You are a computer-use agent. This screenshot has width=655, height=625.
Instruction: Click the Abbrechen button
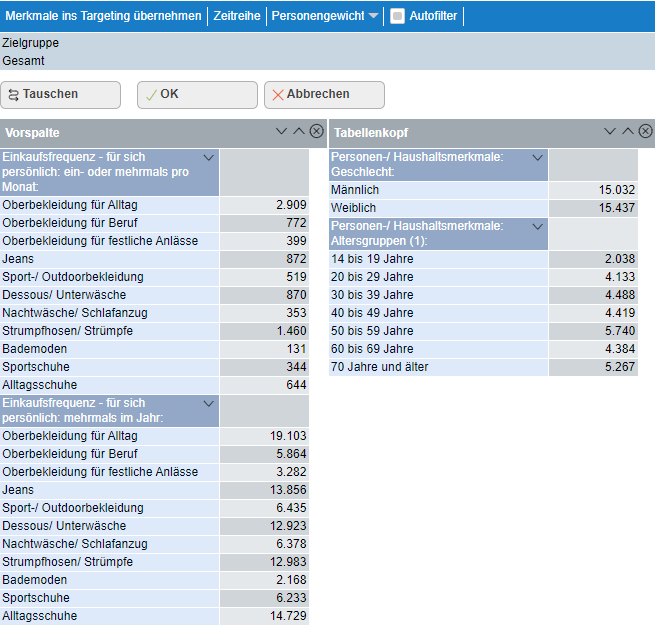(x=324, y=94)
